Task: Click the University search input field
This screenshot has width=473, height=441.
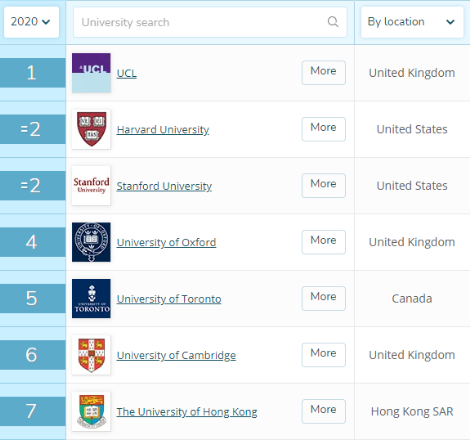Action: pos(210,22)
